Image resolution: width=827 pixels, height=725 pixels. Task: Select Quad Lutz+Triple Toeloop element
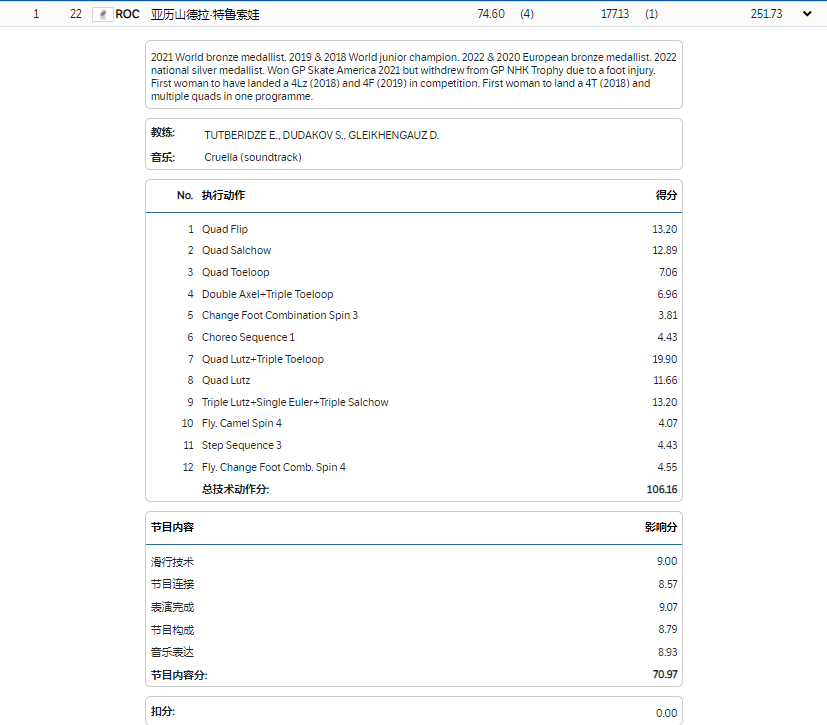(x=263, y=359)
